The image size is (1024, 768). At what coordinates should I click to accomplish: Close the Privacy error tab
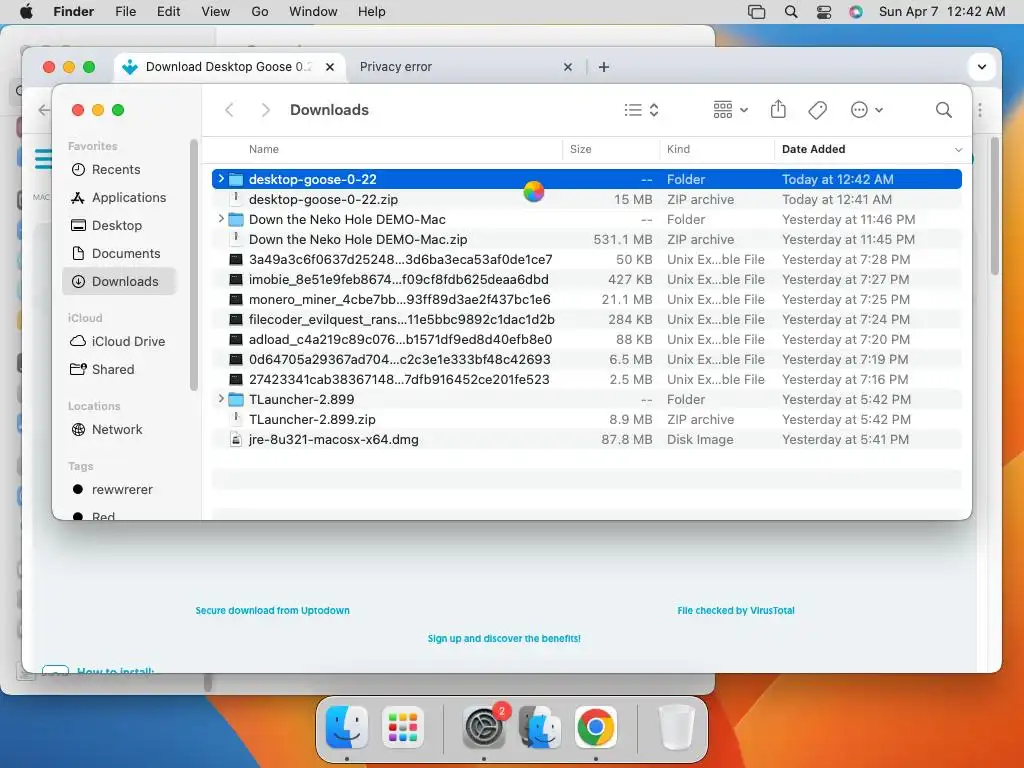[x=568, y=67]
